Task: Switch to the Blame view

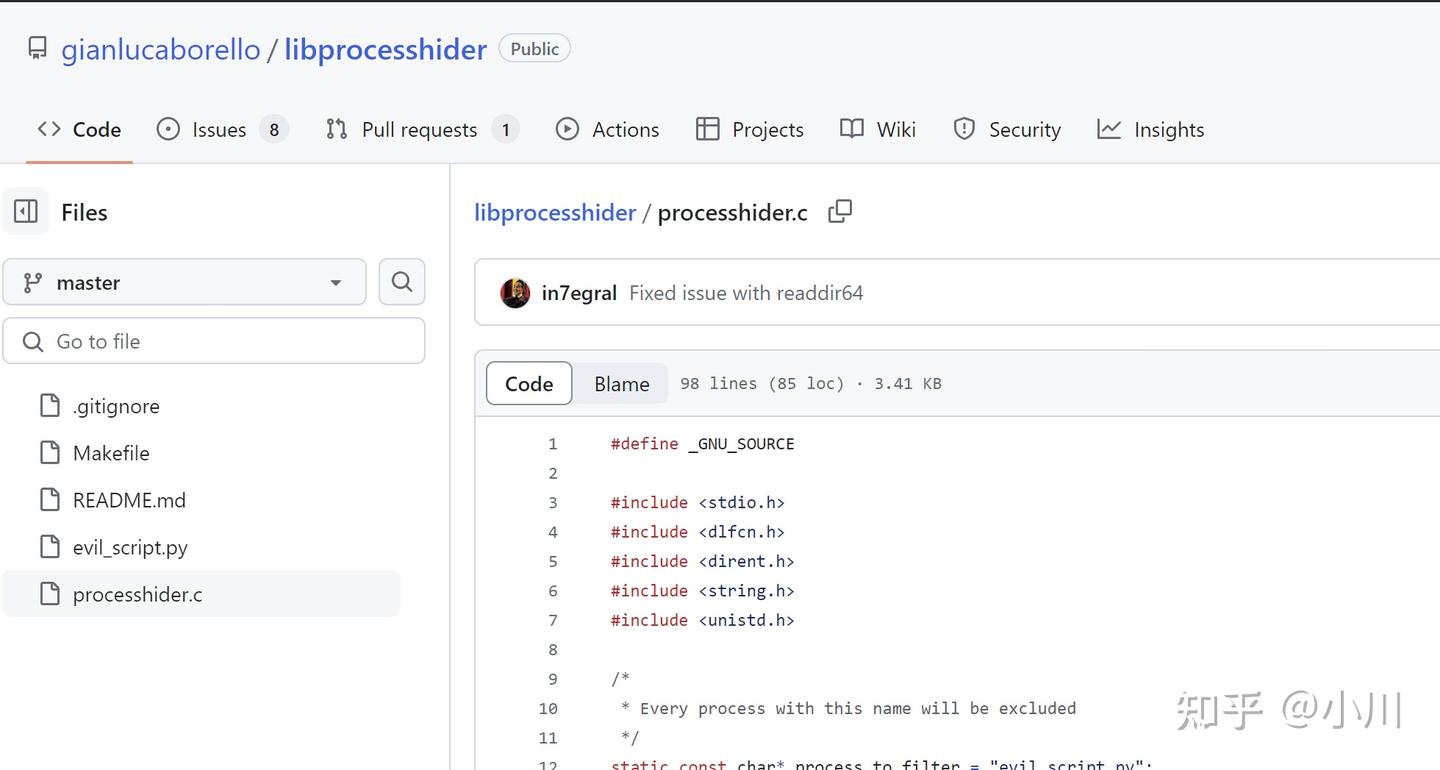Action: [622, 383]
